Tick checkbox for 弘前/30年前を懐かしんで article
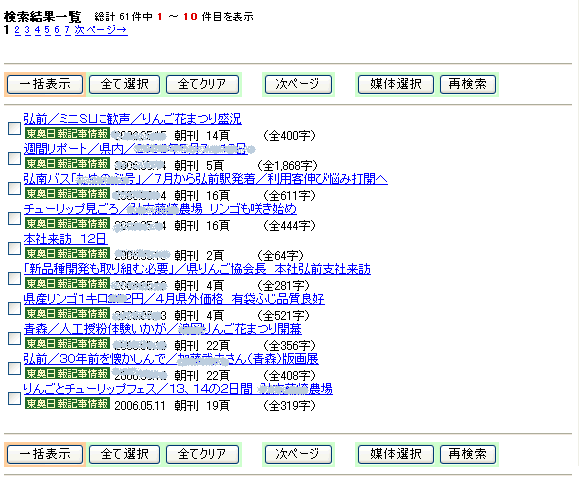Screen dimensions: 579x490 tap(14, 369)
